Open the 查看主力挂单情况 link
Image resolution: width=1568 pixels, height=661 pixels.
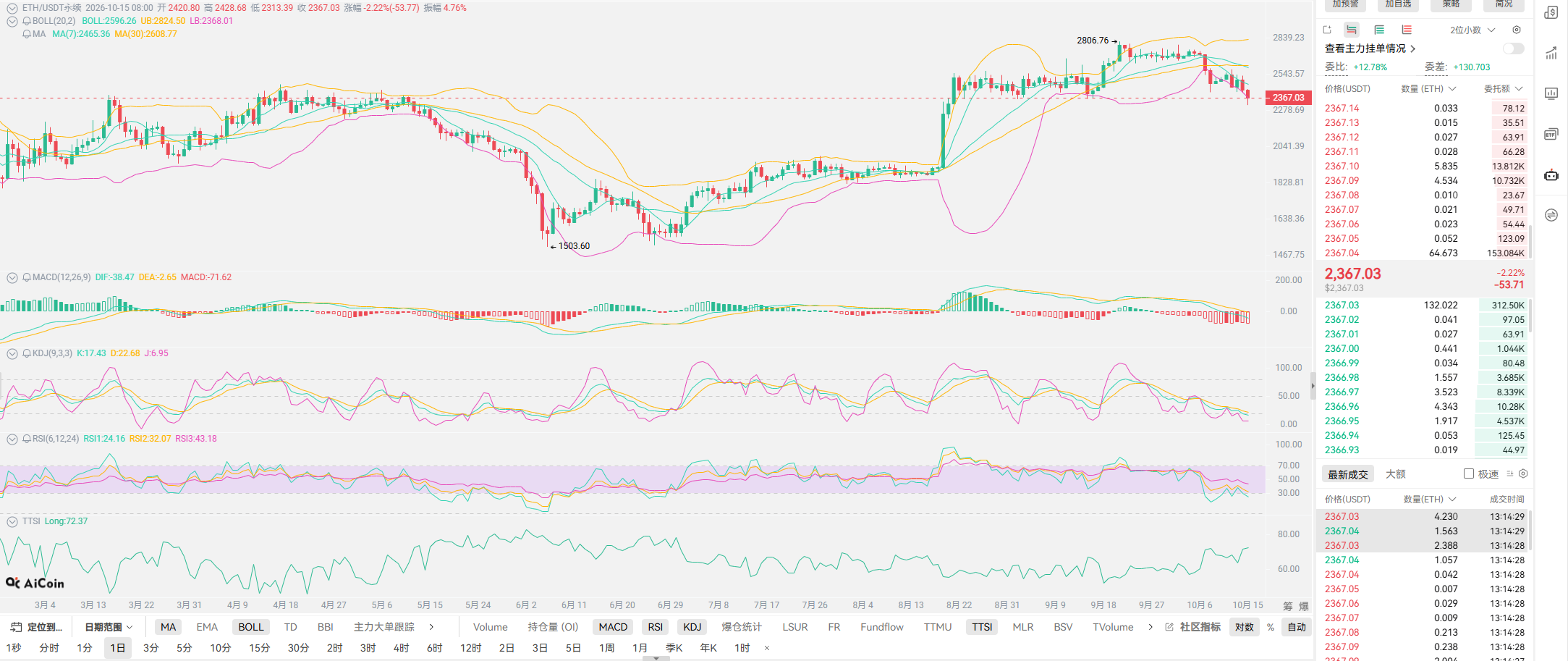pos(1370,49)
